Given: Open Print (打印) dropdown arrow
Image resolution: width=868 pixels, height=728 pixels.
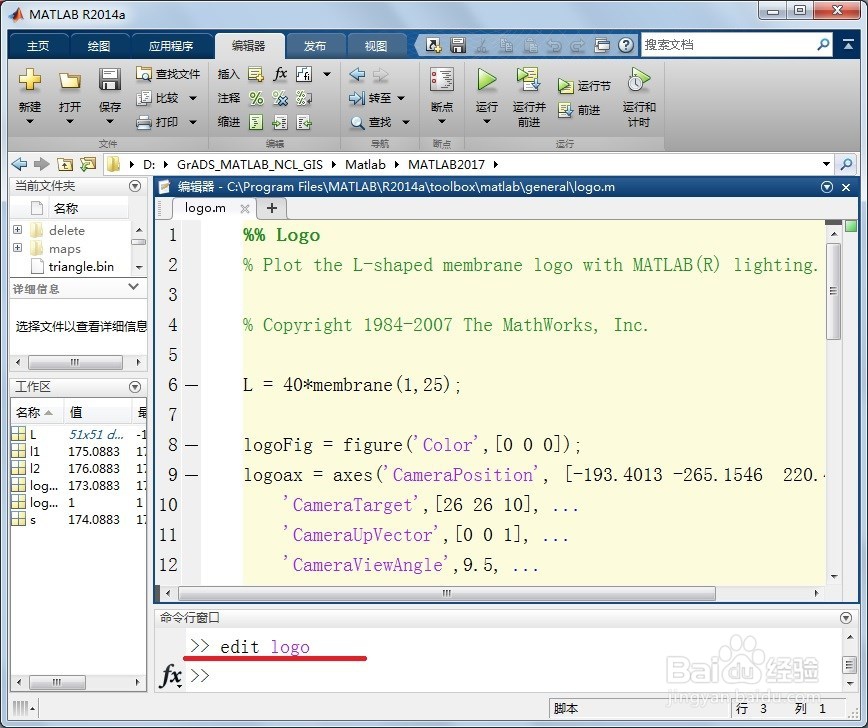Looking at the screenshot, I should [x=193, y=122].
